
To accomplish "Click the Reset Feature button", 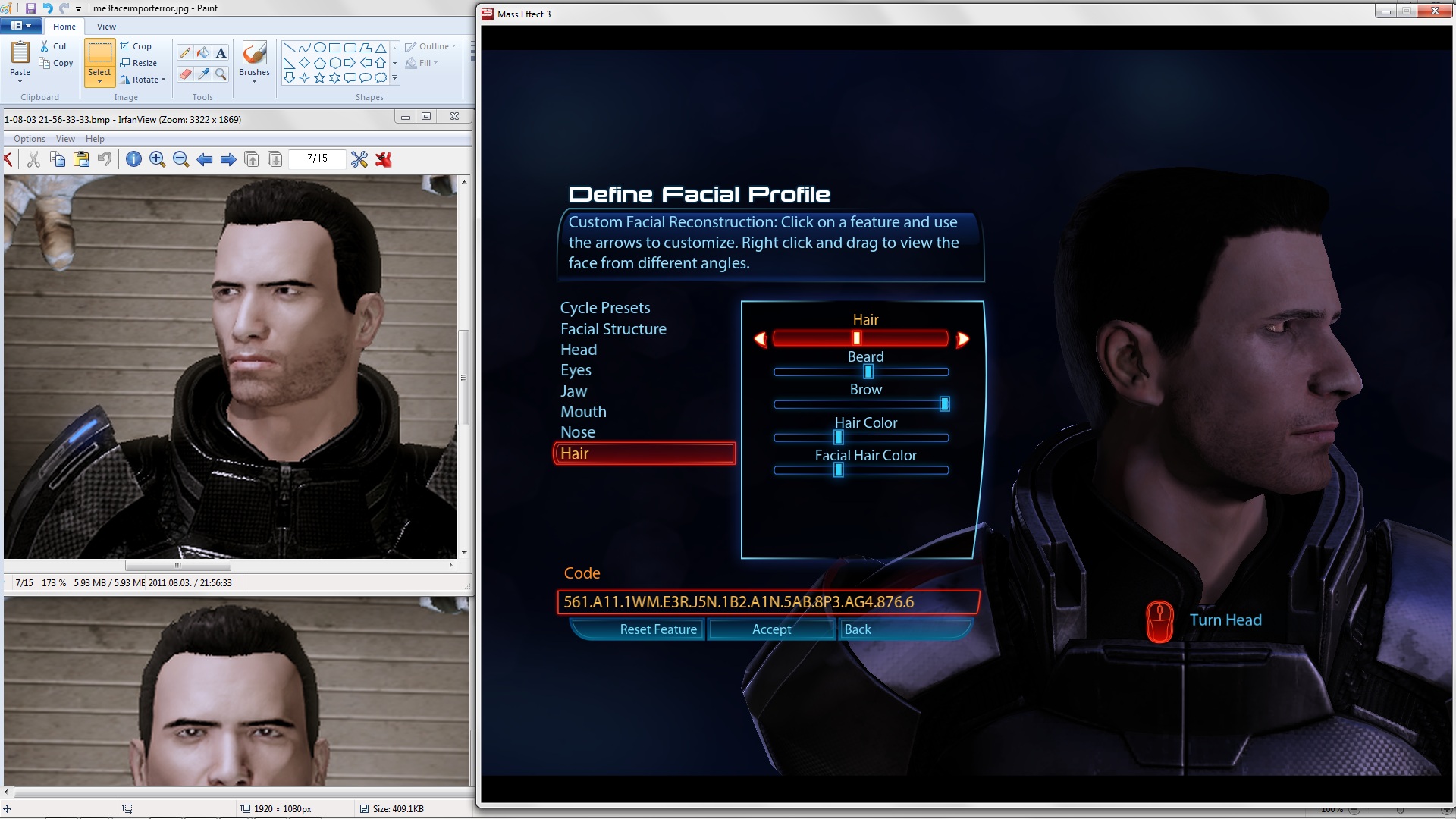I will [x=638, y=629].
